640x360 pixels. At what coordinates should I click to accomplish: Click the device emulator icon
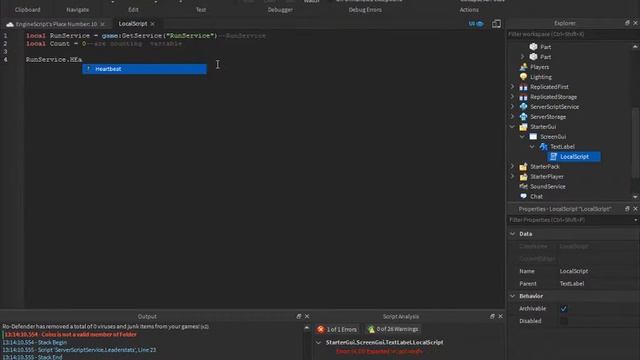[496, 24]
